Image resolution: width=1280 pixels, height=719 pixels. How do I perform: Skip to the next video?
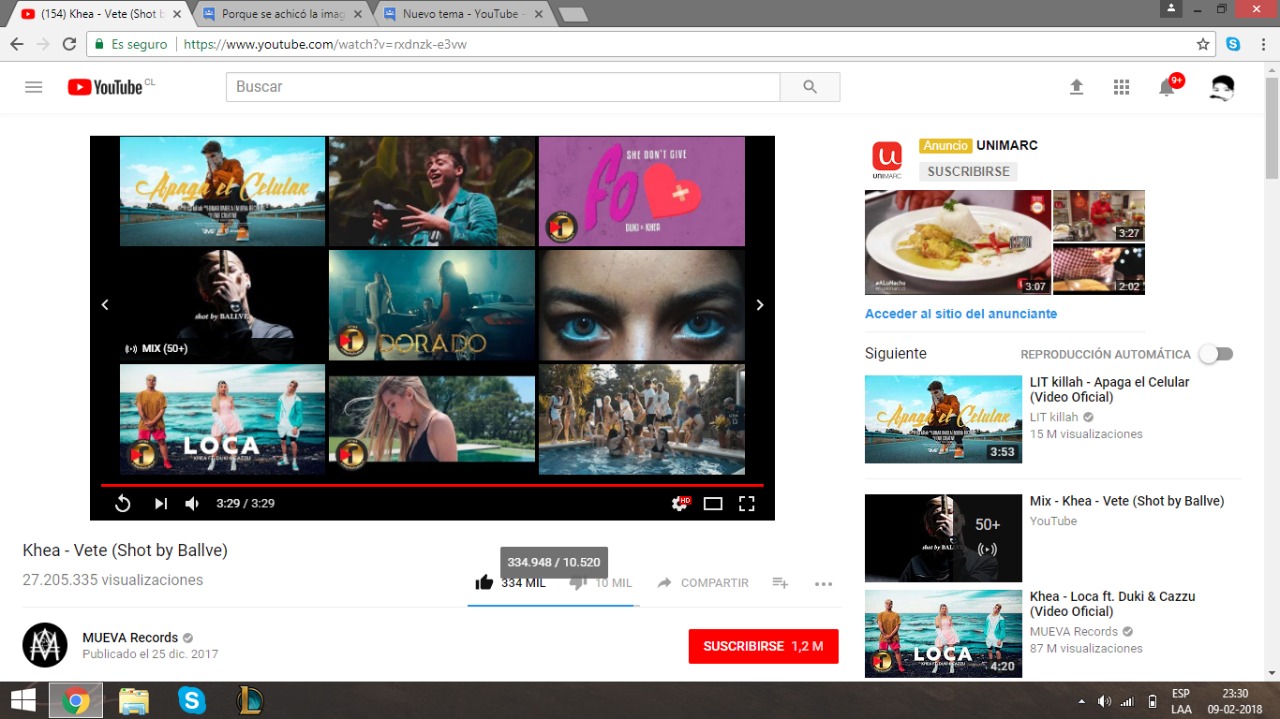point(160,503)
